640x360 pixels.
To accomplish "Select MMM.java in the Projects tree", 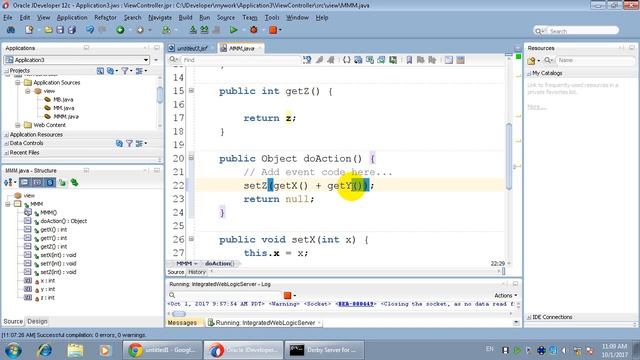I will [66, 117].
